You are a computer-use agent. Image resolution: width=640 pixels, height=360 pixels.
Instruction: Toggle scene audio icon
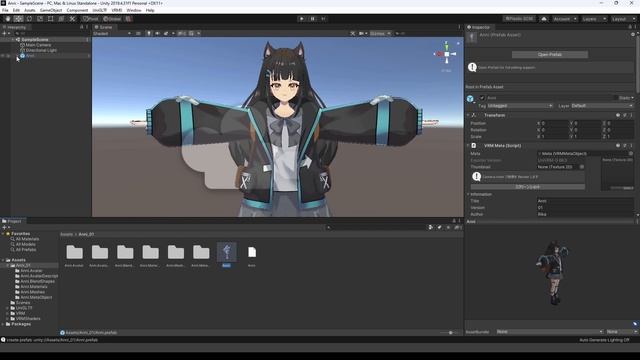tap(158, 33)
